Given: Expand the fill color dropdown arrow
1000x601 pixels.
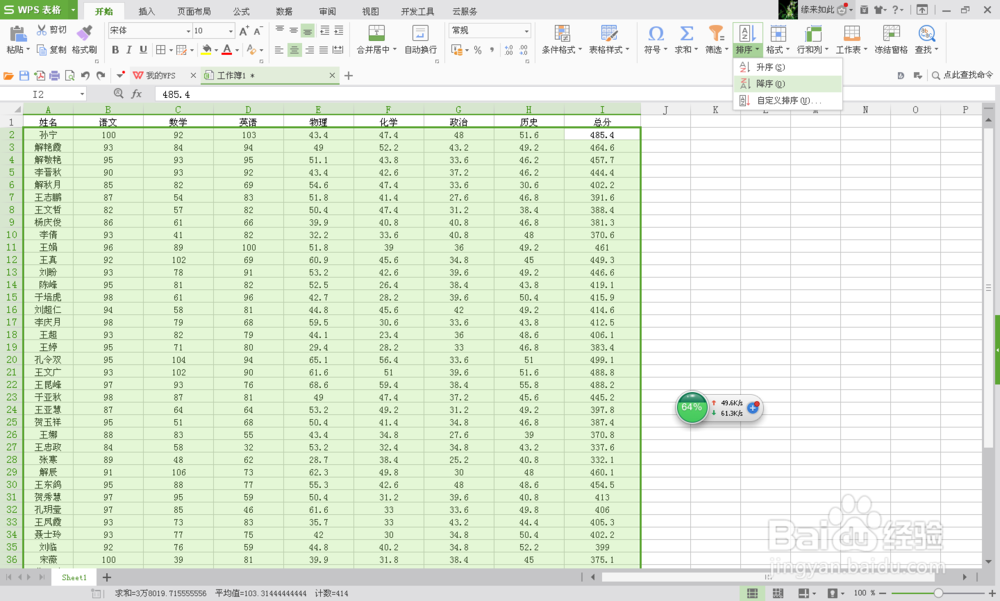Looking at the screenshot, I should pos(217,50).
